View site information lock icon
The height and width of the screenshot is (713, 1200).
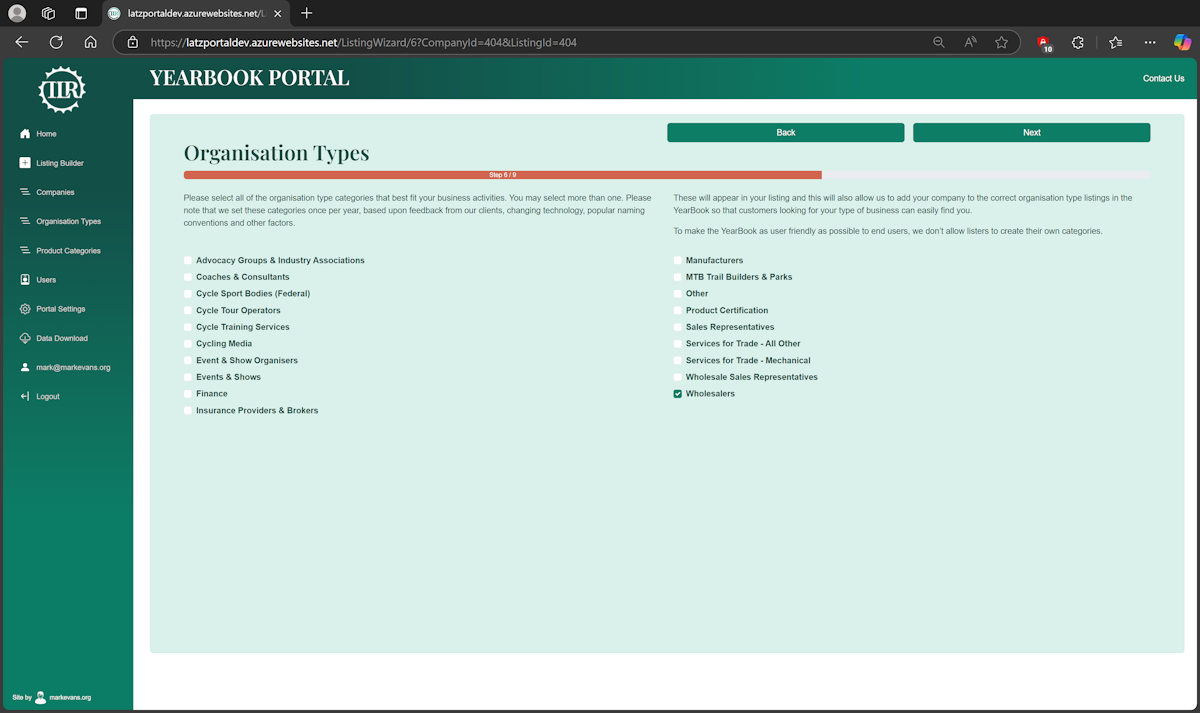click(132, 43)
